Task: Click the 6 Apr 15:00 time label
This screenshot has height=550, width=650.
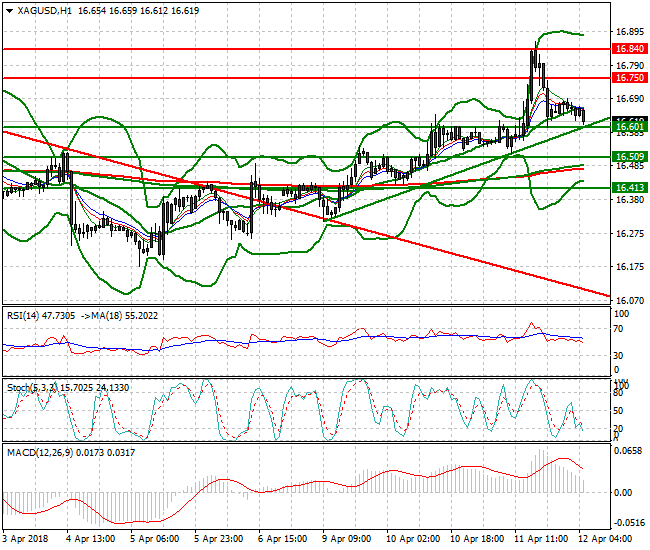Action: [282, 539]
